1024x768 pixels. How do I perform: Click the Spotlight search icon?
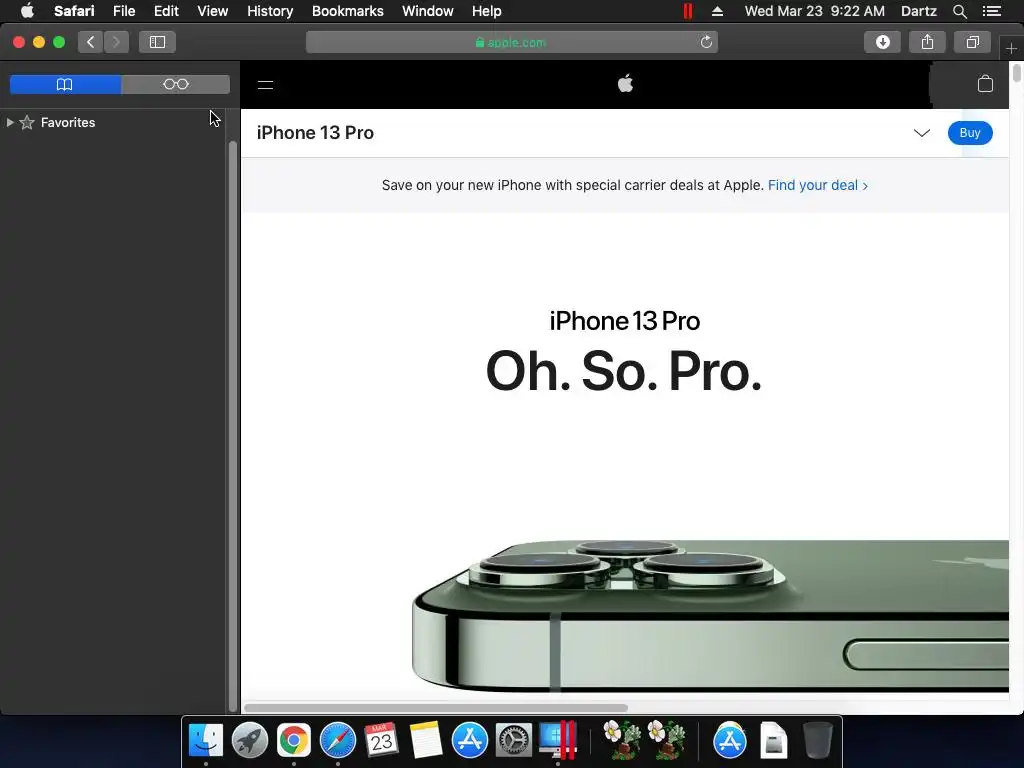point(959,11)
